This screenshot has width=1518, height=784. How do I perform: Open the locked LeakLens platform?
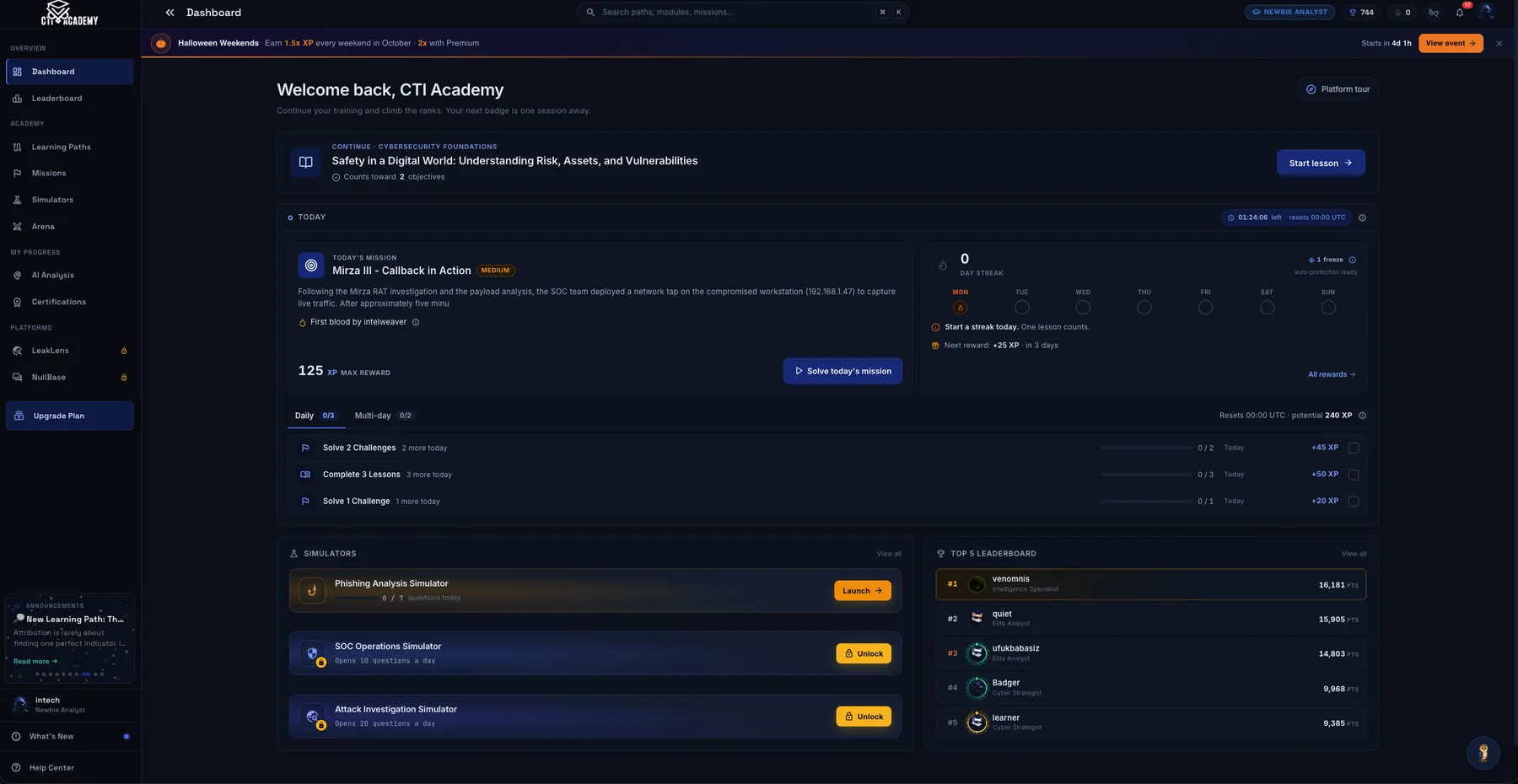[70, 351]
